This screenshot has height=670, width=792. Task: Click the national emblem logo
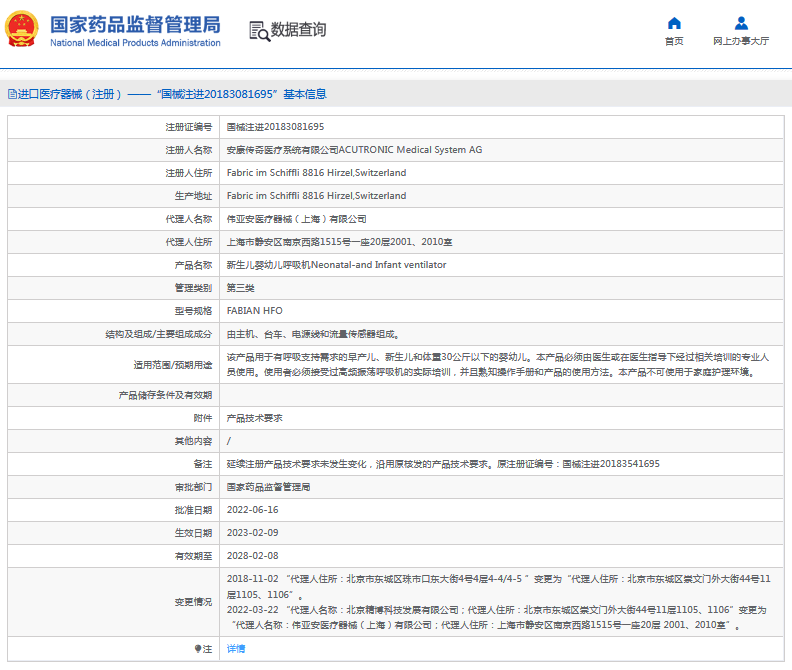[x=22, y=29]
